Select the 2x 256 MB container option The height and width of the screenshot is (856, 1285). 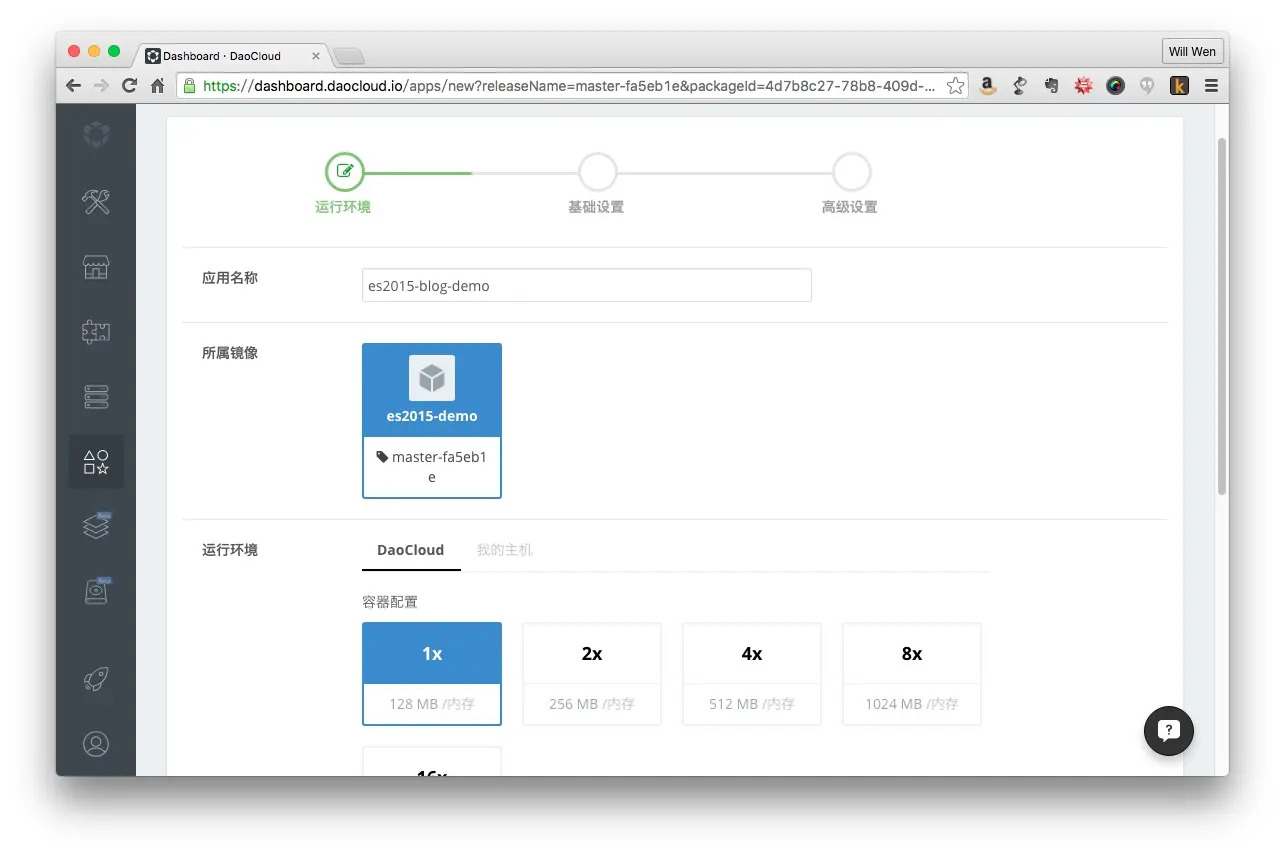click(x=592, y=674)
